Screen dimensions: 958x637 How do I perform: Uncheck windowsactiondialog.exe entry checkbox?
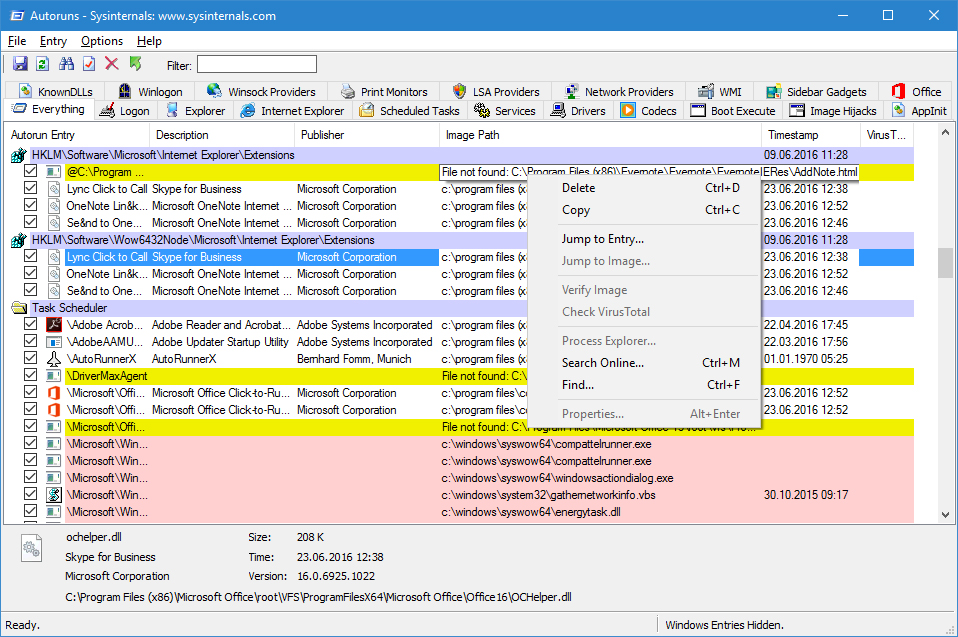tap(30, 477)
